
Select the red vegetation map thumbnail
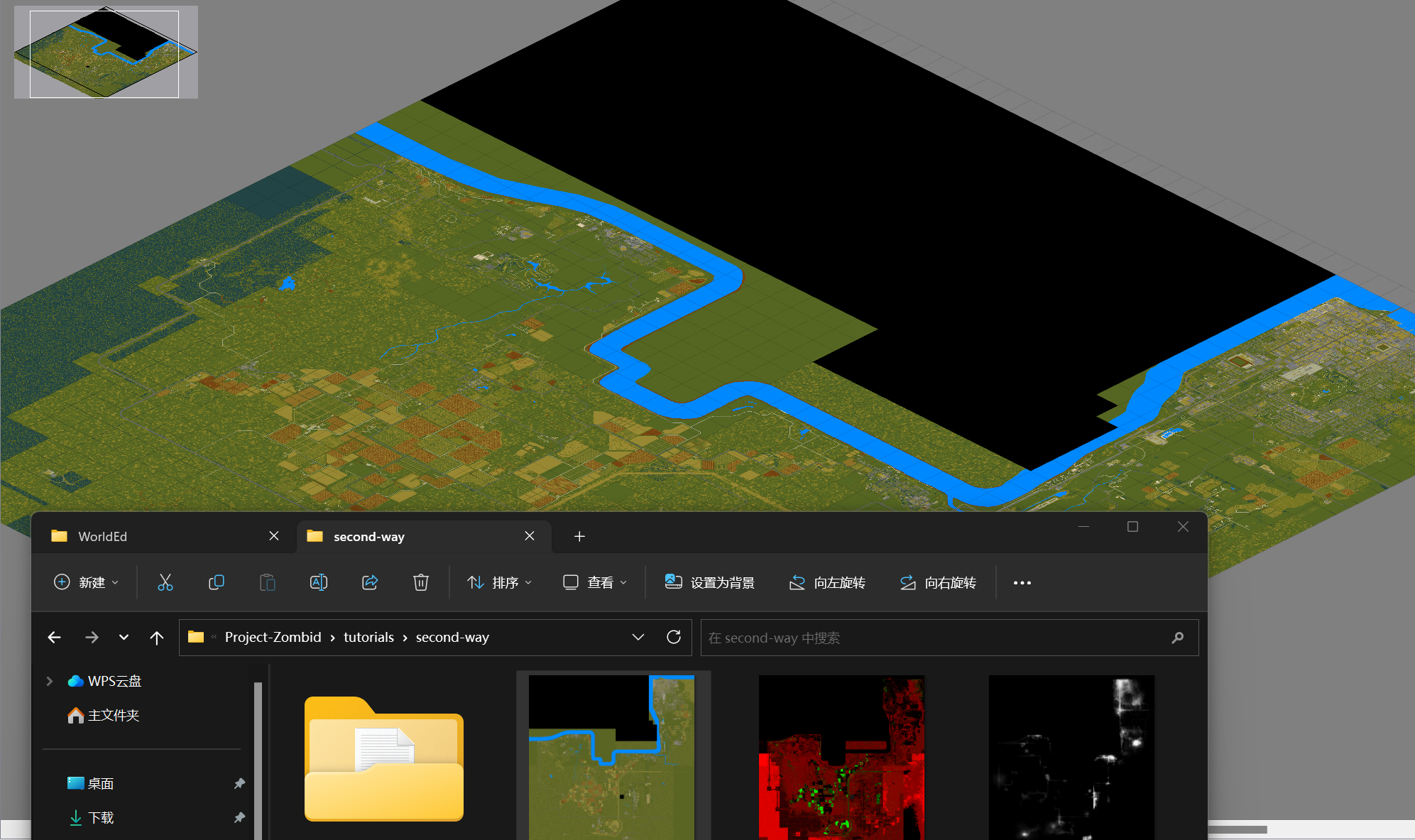841,757
